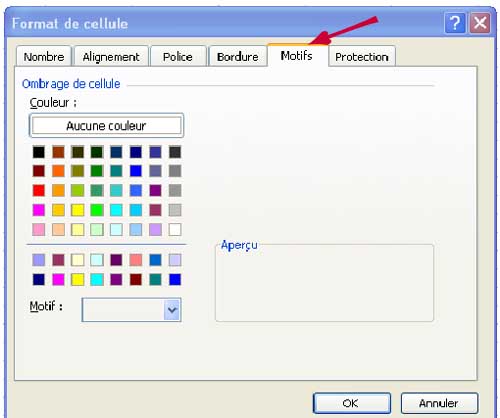Viewport: 500px width, 418px height.
Task: Click the Motif label
Action: 46,306
